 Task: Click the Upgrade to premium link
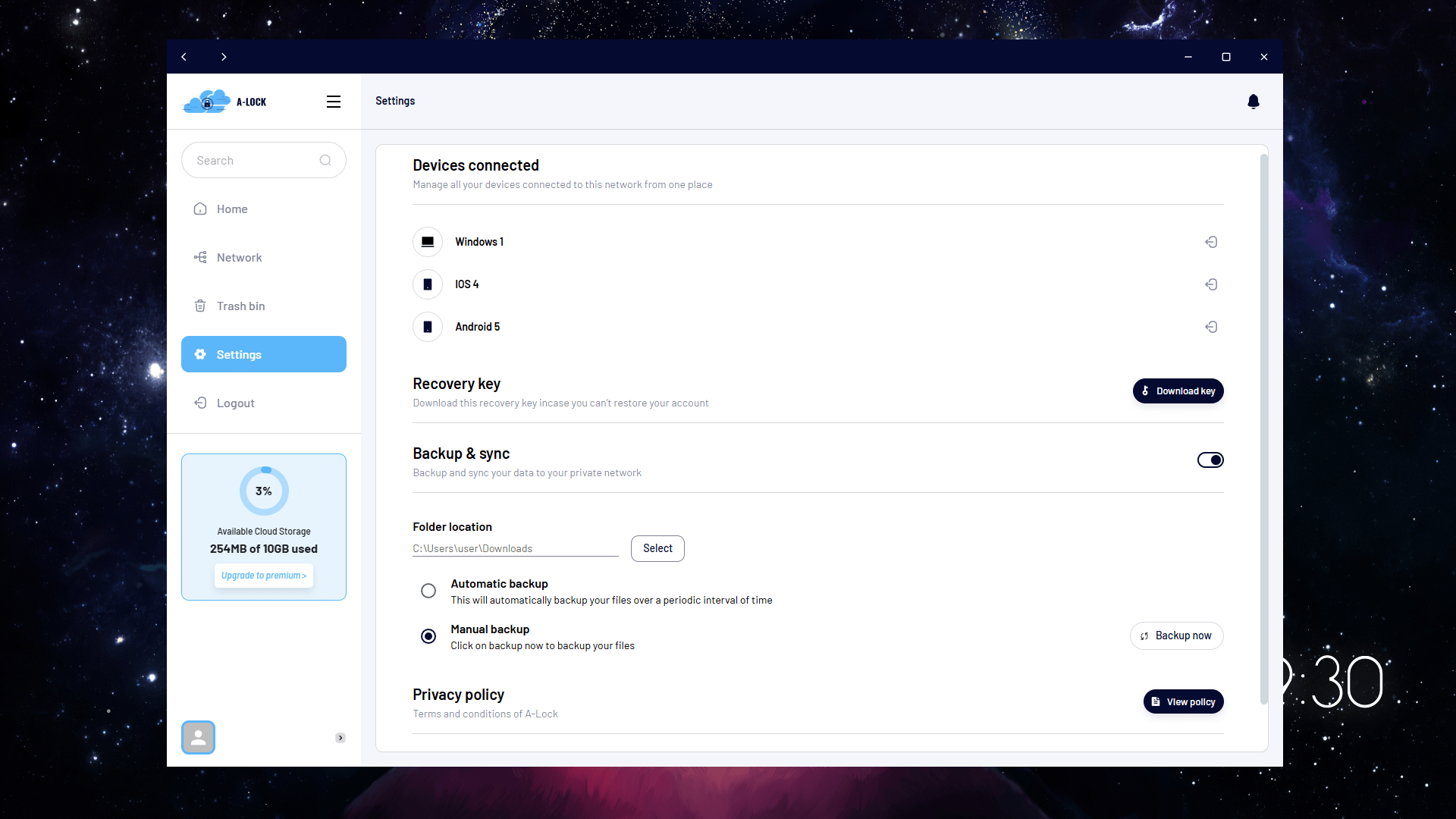coord(263,576)
